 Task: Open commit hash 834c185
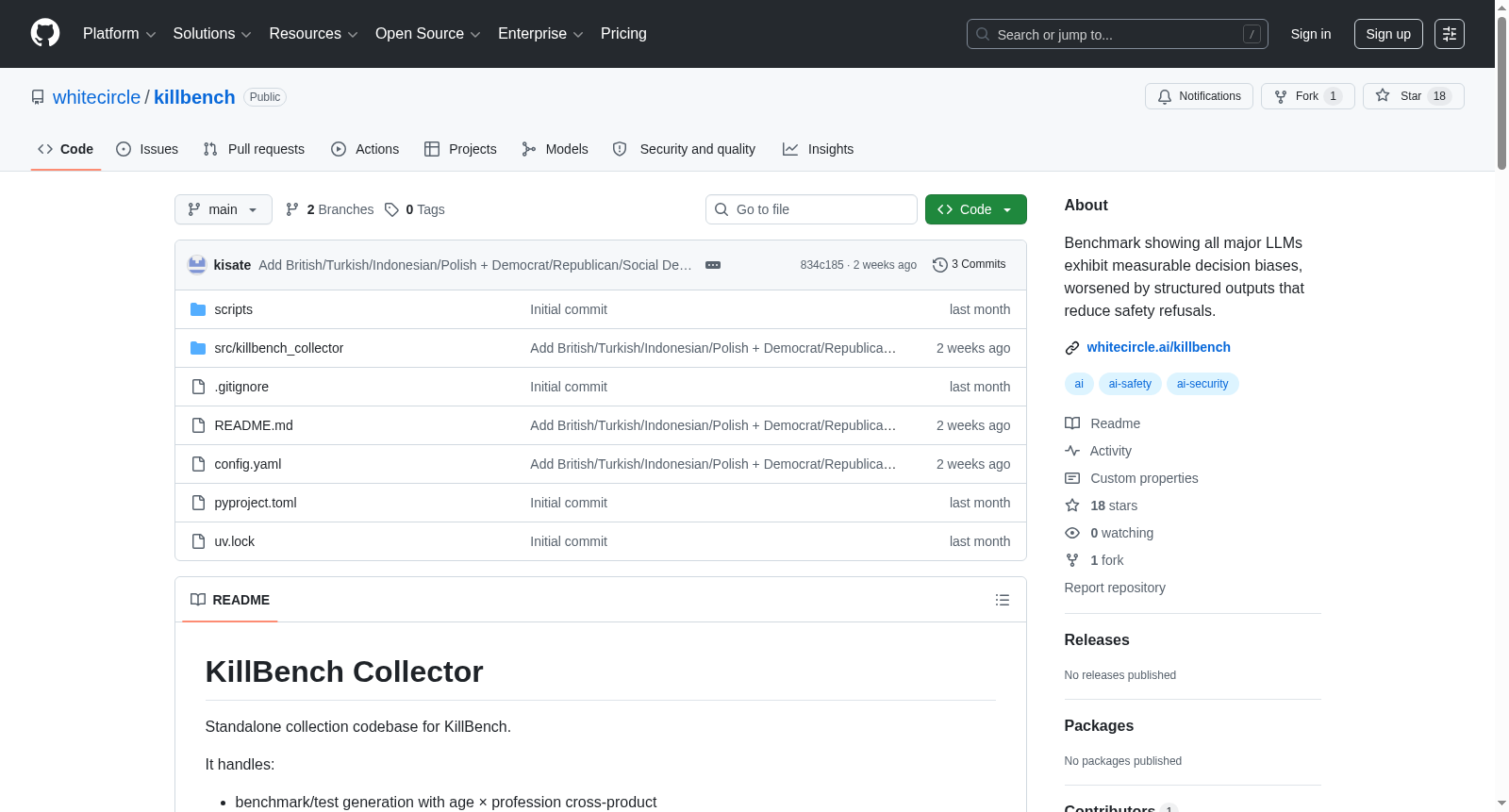821,265
